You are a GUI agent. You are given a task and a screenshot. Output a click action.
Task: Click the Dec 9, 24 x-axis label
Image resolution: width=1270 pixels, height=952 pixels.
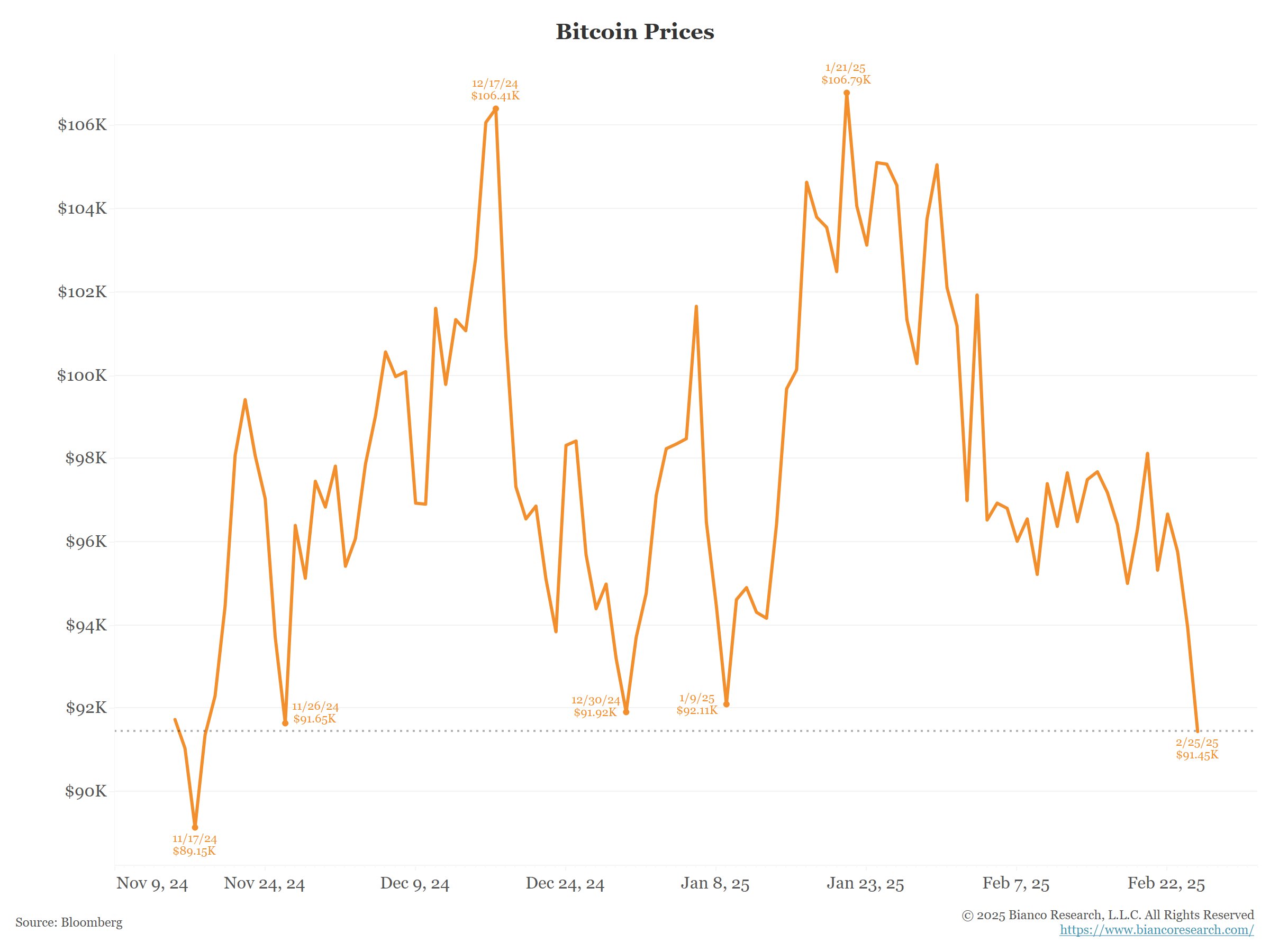point(414,883)
